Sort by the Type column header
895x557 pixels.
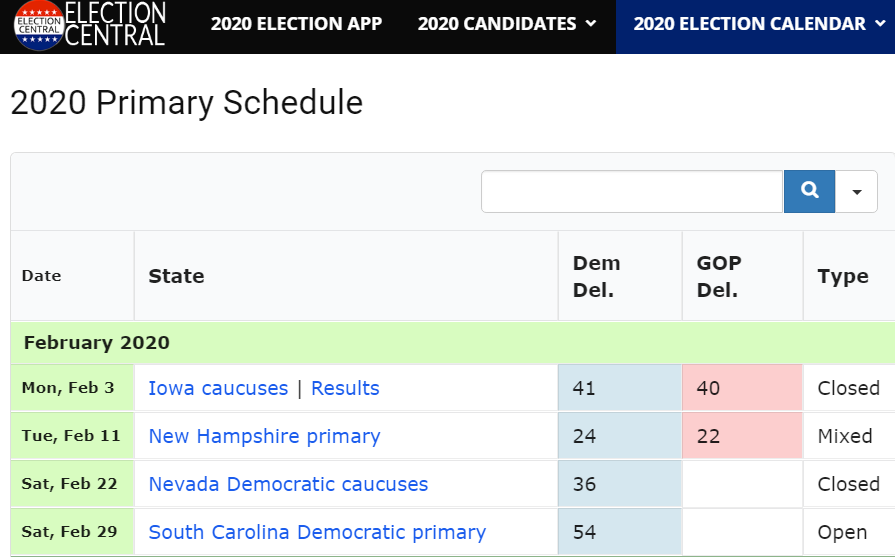pos(843,276)
